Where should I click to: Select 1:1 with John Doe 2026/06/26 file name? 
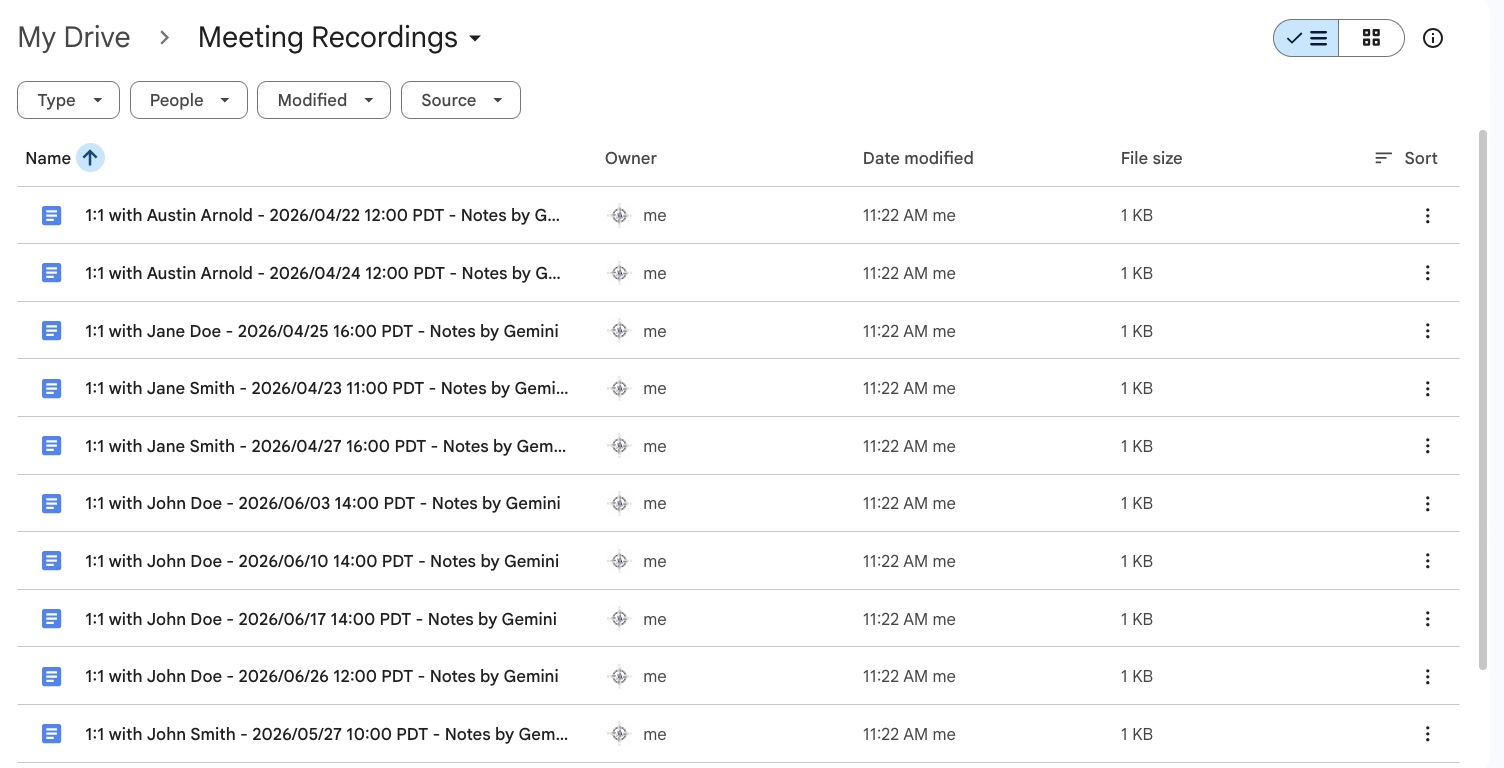click(322, 676)
